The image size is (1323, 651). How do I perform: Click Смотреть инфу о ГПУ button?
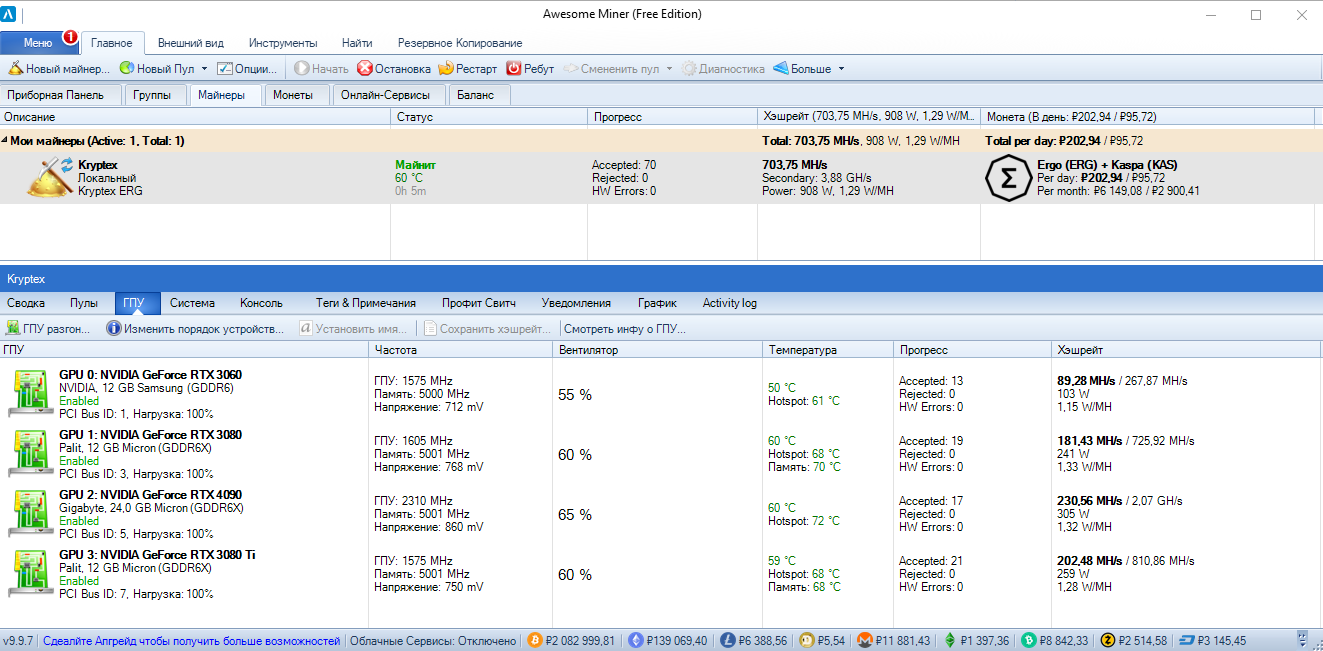625,328
